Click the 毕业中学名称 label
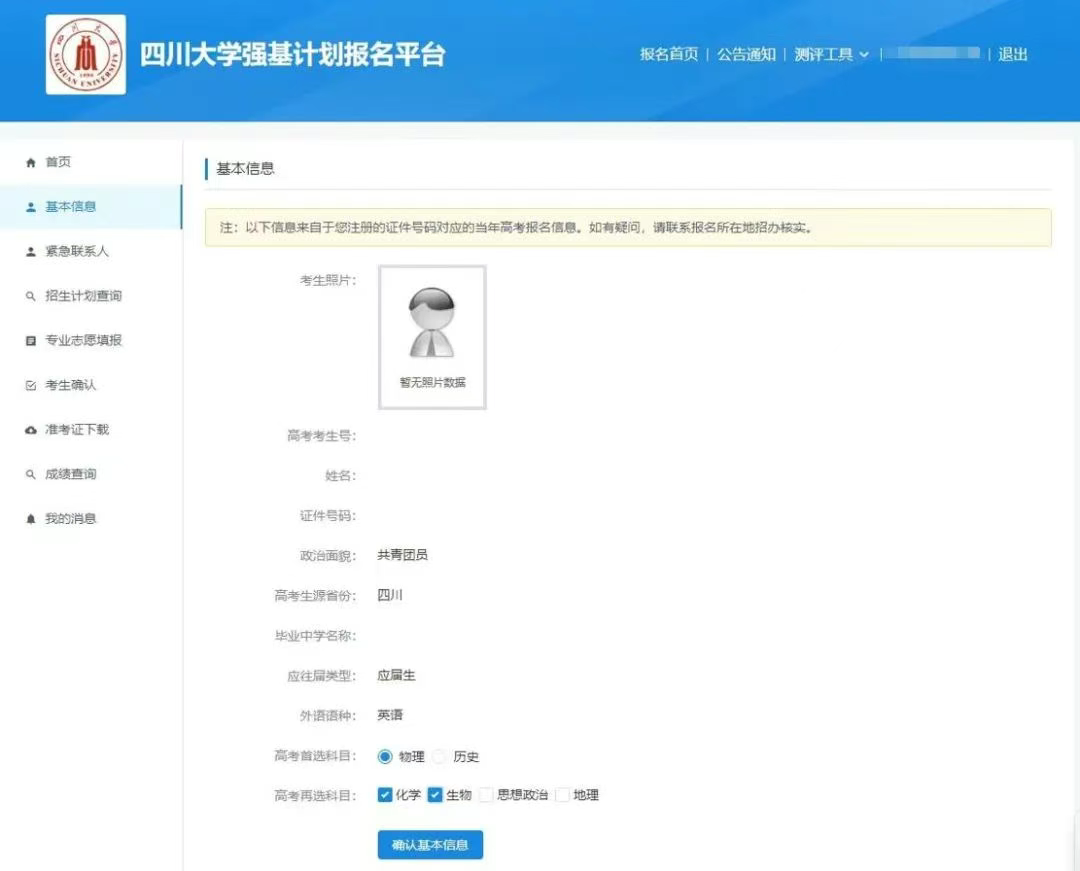This screenshot has width=1080, height=871. click(x=315, y=636)
